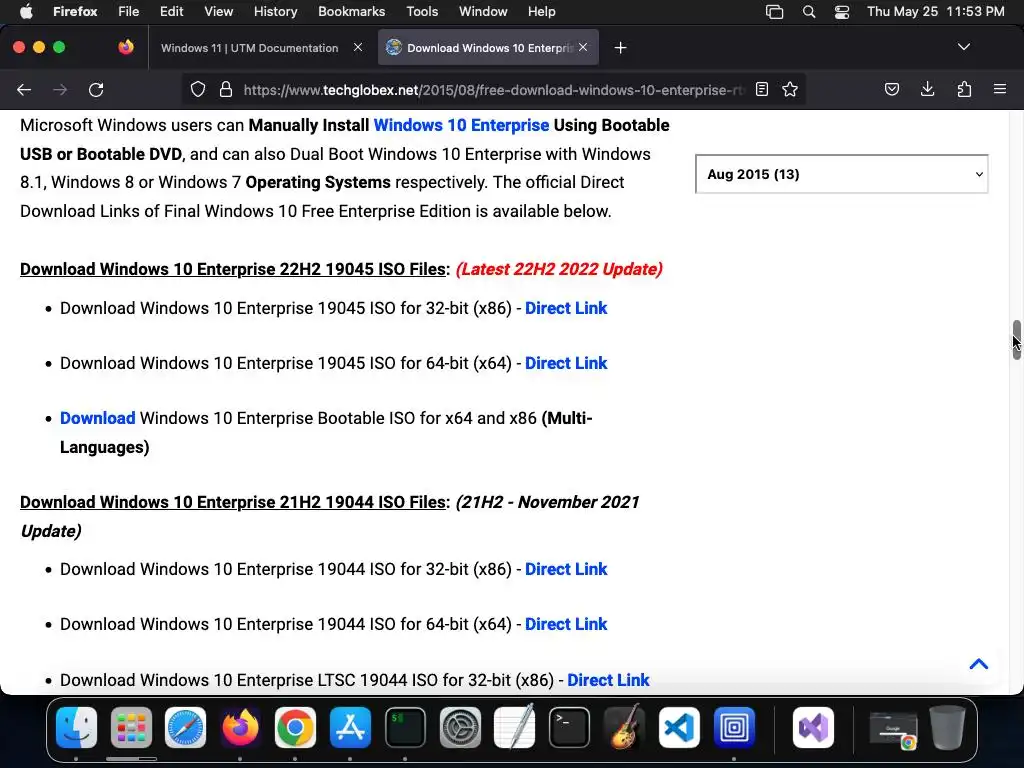The height and width of the screenshot is (768, 1024).
Task: Click the Firefox app menu
Action: [x=75, y=12]
